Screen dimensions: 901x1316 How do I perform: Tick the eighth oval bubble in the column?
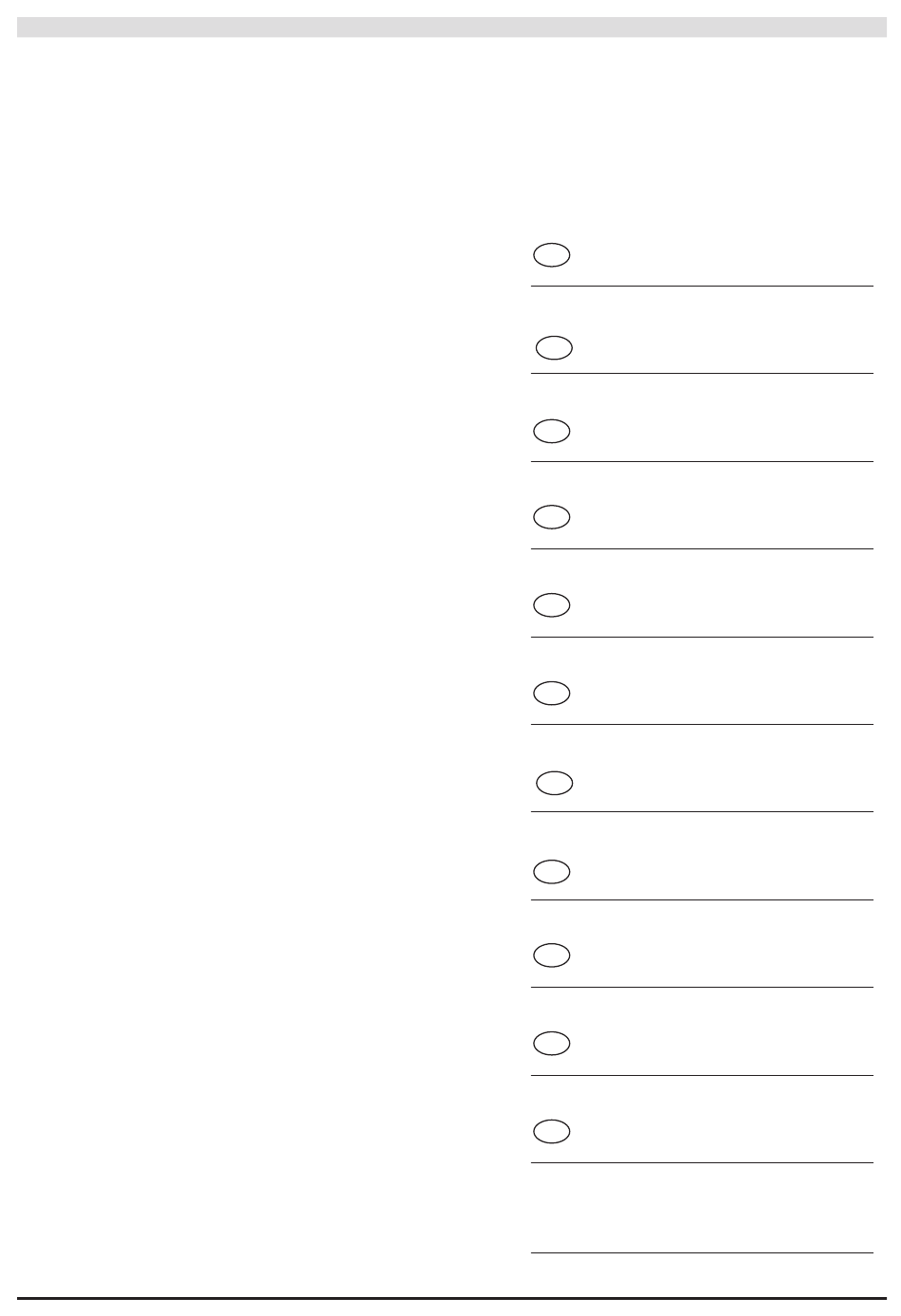(x=551, y=871)
